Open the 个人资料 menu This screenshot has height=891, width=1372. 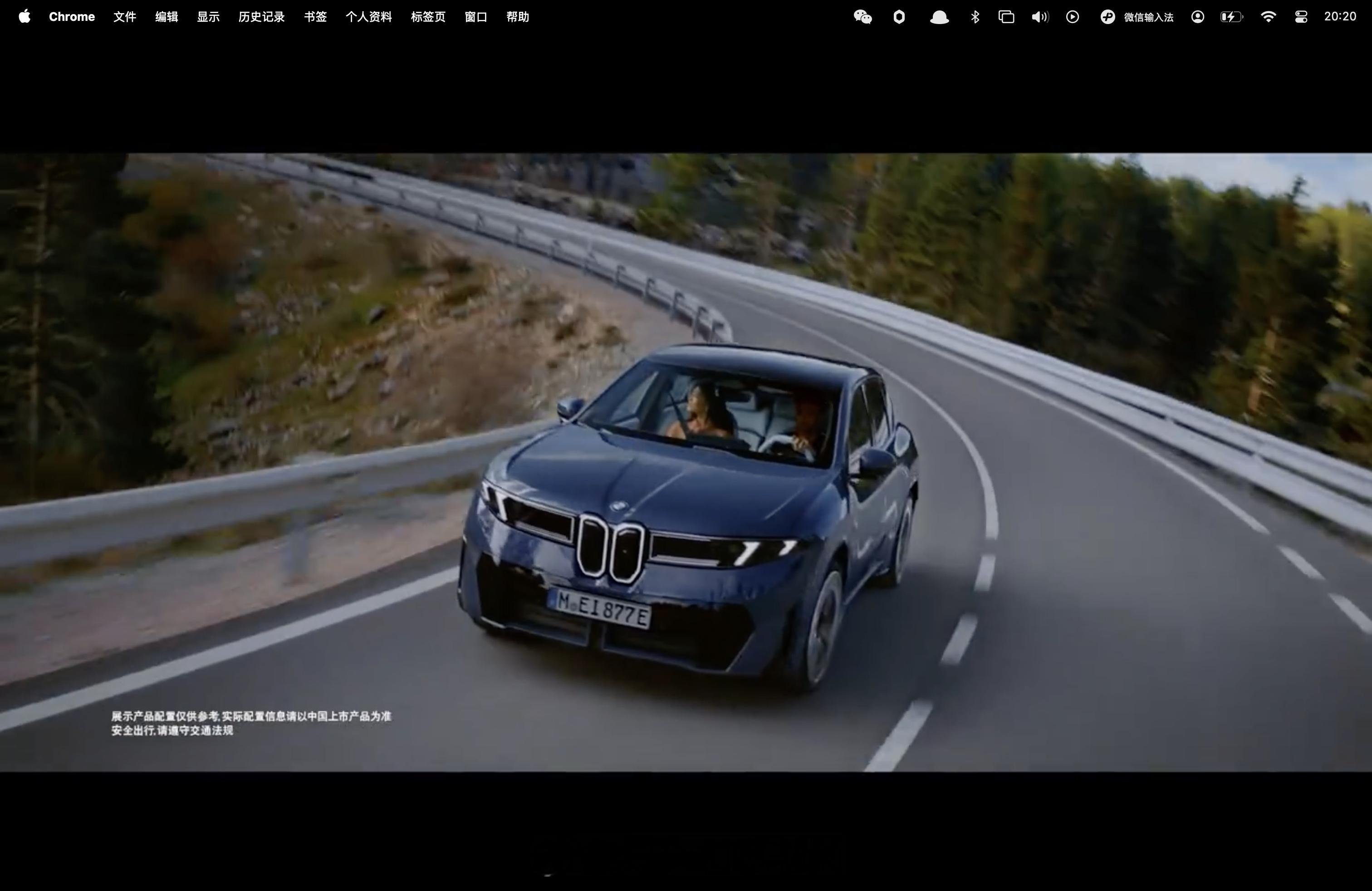point(369,17)
